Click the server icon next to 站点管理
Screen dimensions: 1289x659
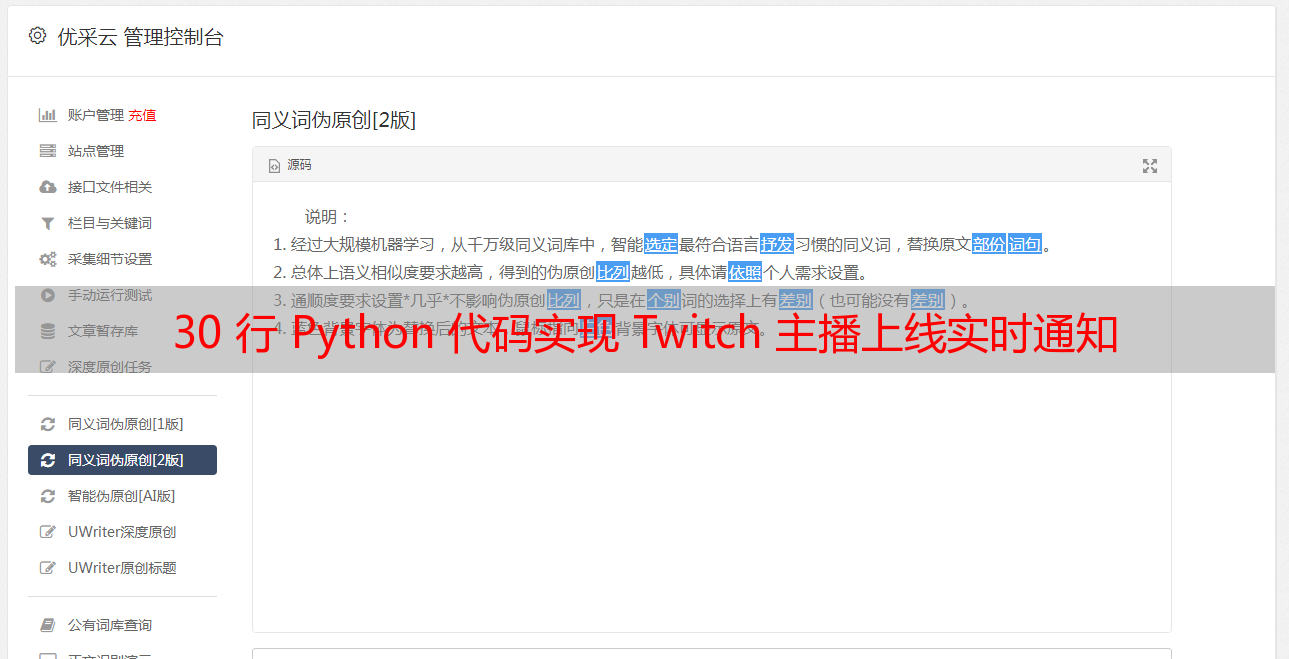click(47, 151)
